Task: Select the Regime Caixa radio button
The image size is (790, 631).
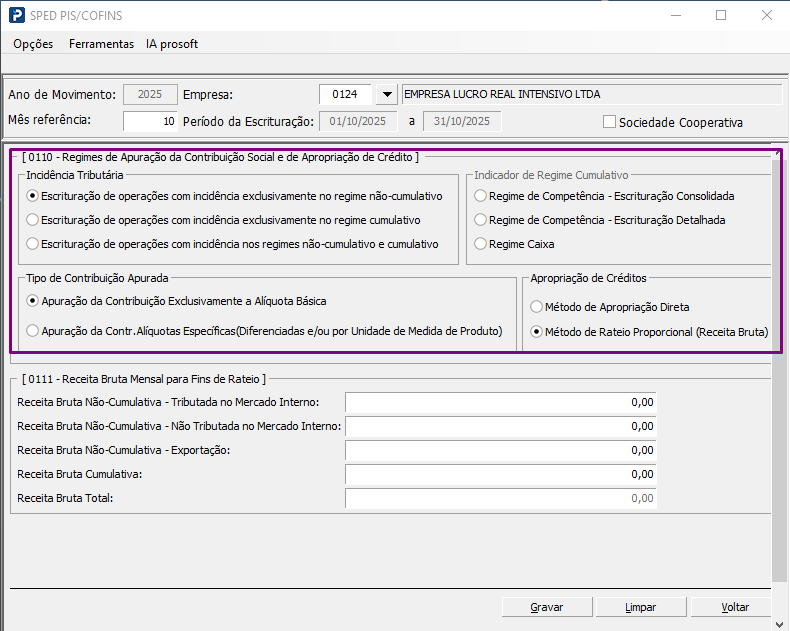Action: tap(481, 244)
